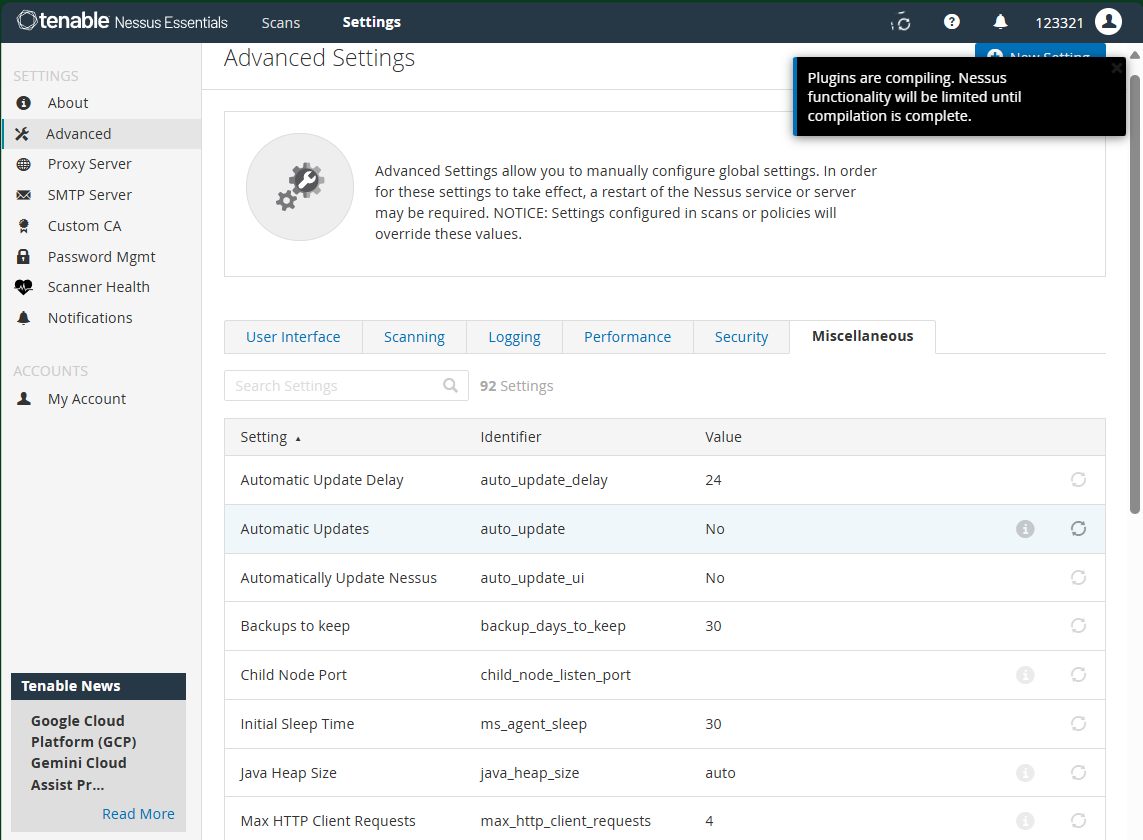Show info for Automatic Updates setting
The height and width of the screenshot is (840, 1143).
coord(1025,529)
